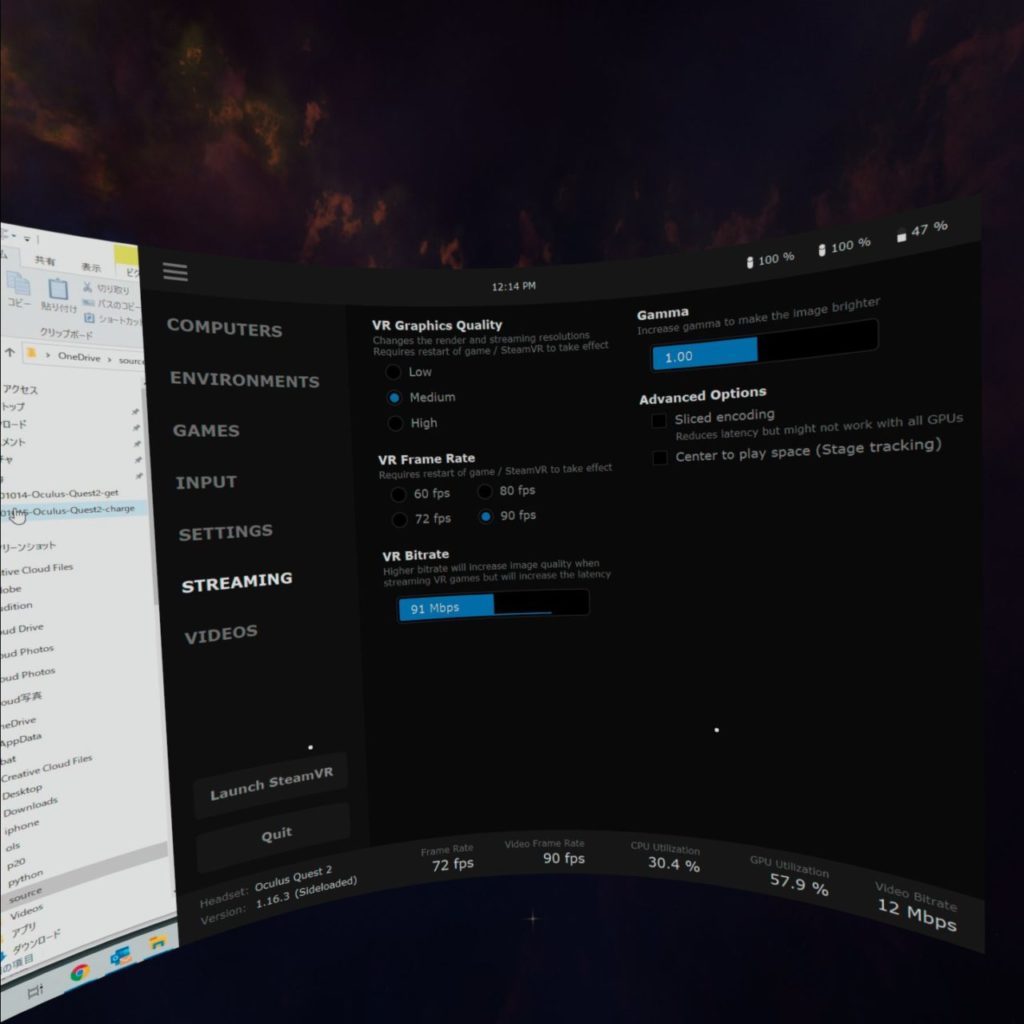Enable Sliced encoding checkbox
This screenshot has width=1024, height=1024.
pos(659,421)
